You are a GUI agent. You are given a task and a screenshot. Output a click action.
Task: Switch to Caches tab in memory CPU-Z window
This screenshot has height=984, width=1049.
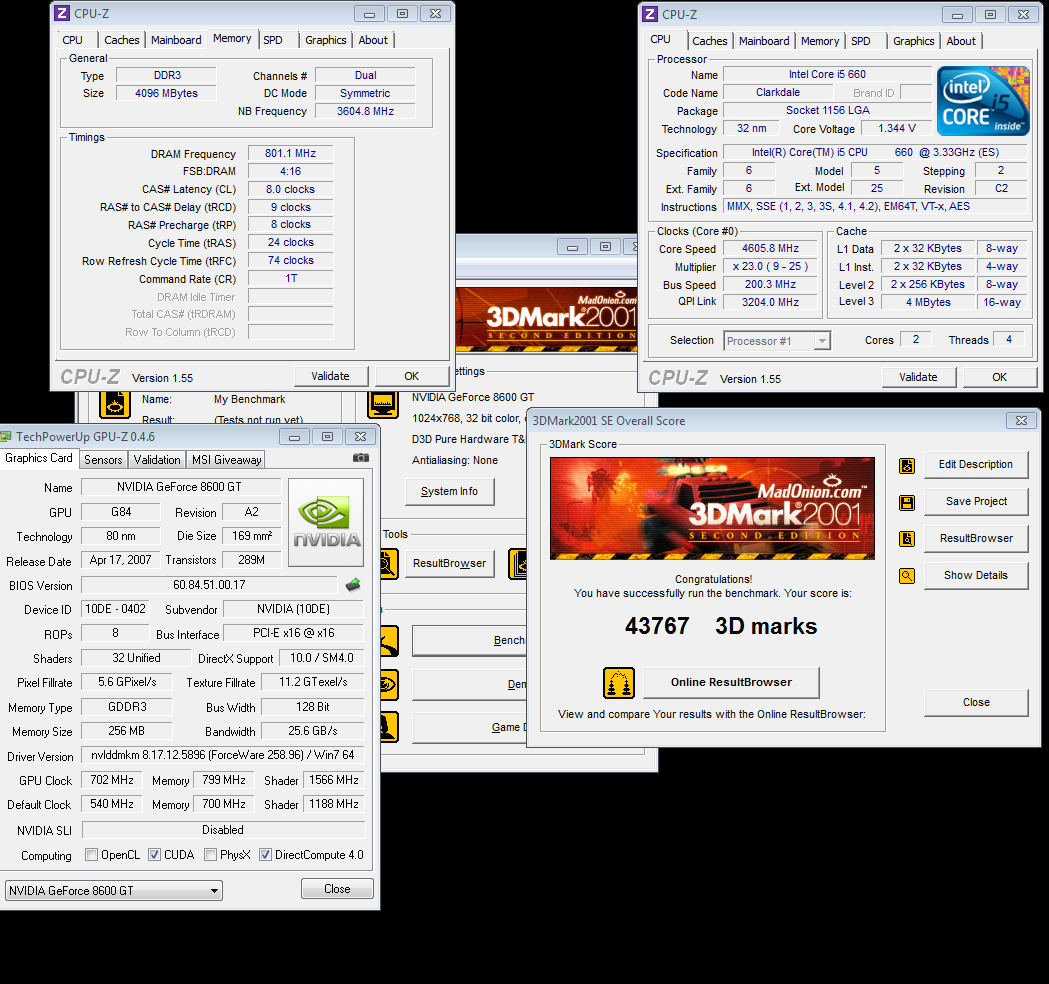121,40
